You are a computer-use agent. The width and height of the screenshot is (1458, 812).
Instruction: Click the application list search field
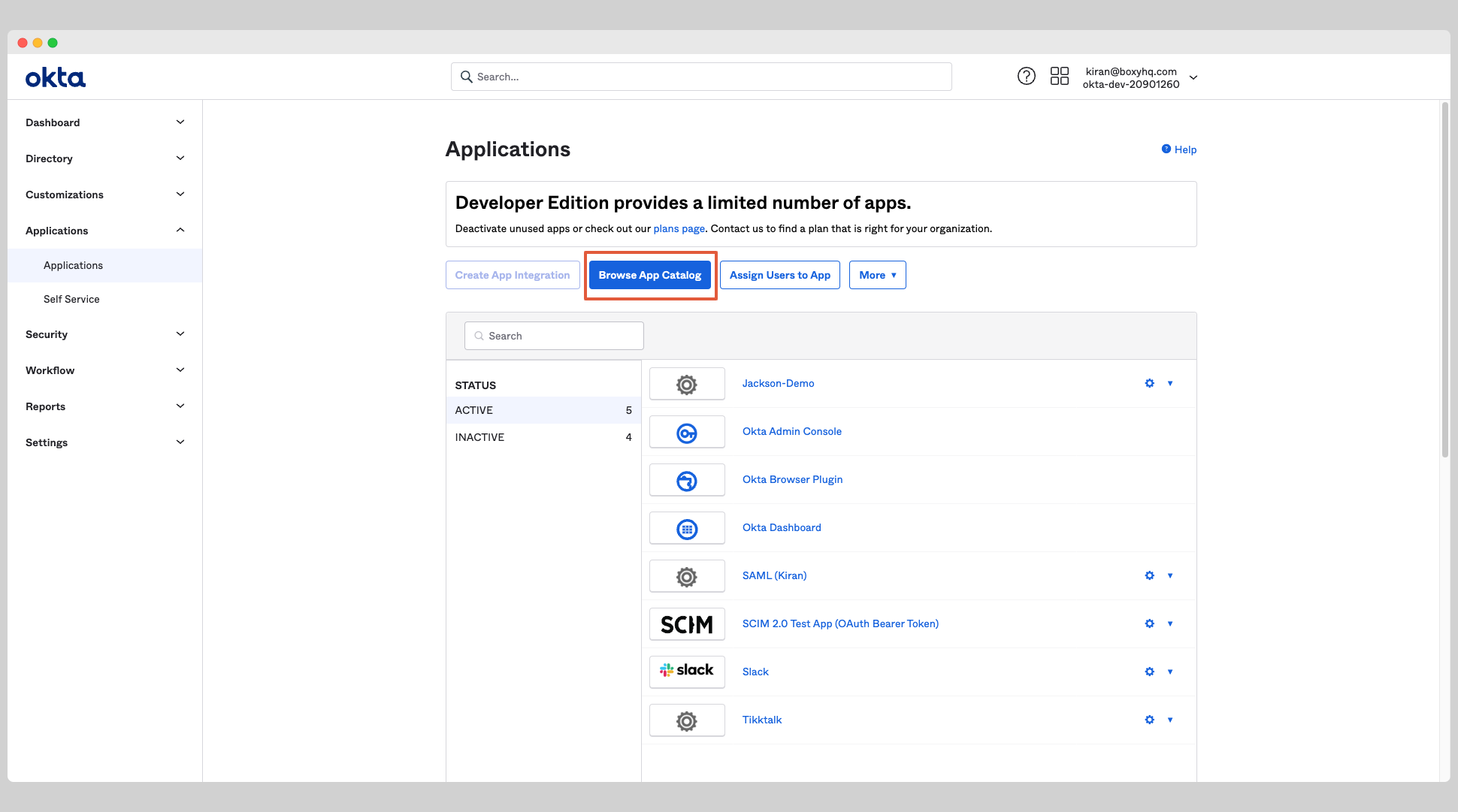pos(554,336)
